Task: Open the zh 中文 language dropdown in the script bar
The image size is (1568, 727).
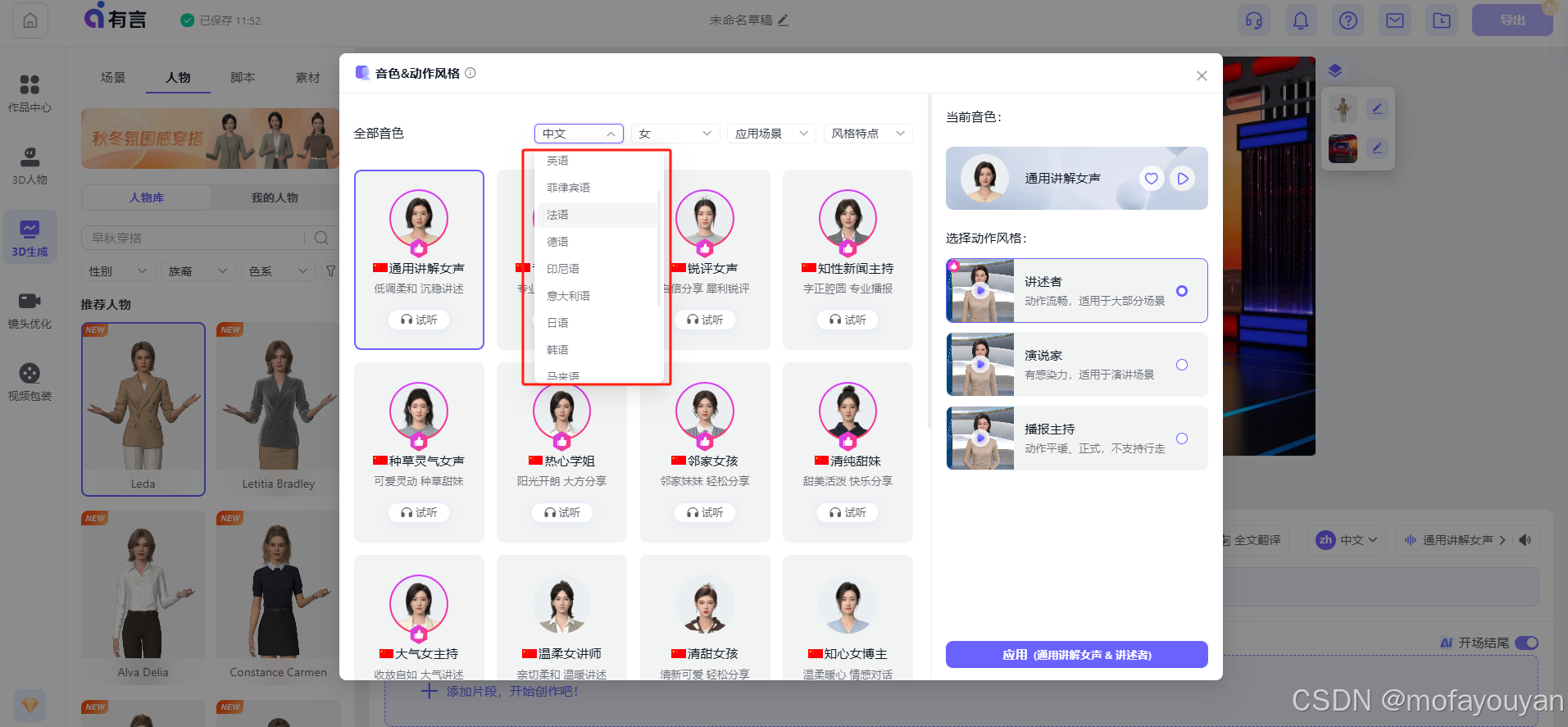Action: pyautogui.click(x=1348, y=540)
